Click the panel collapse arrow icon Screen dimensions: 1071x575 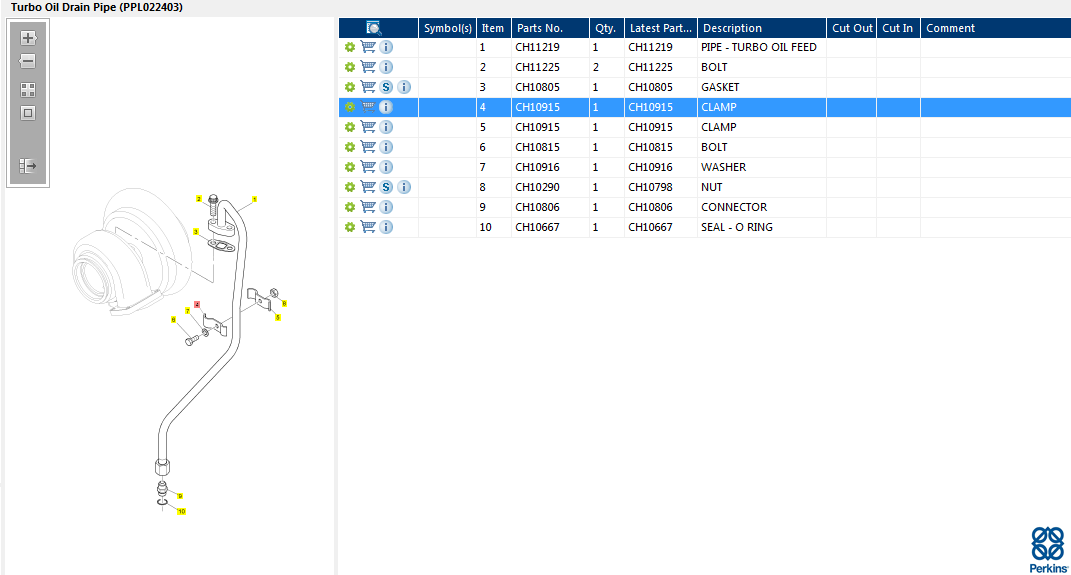(x=28, y=166)
